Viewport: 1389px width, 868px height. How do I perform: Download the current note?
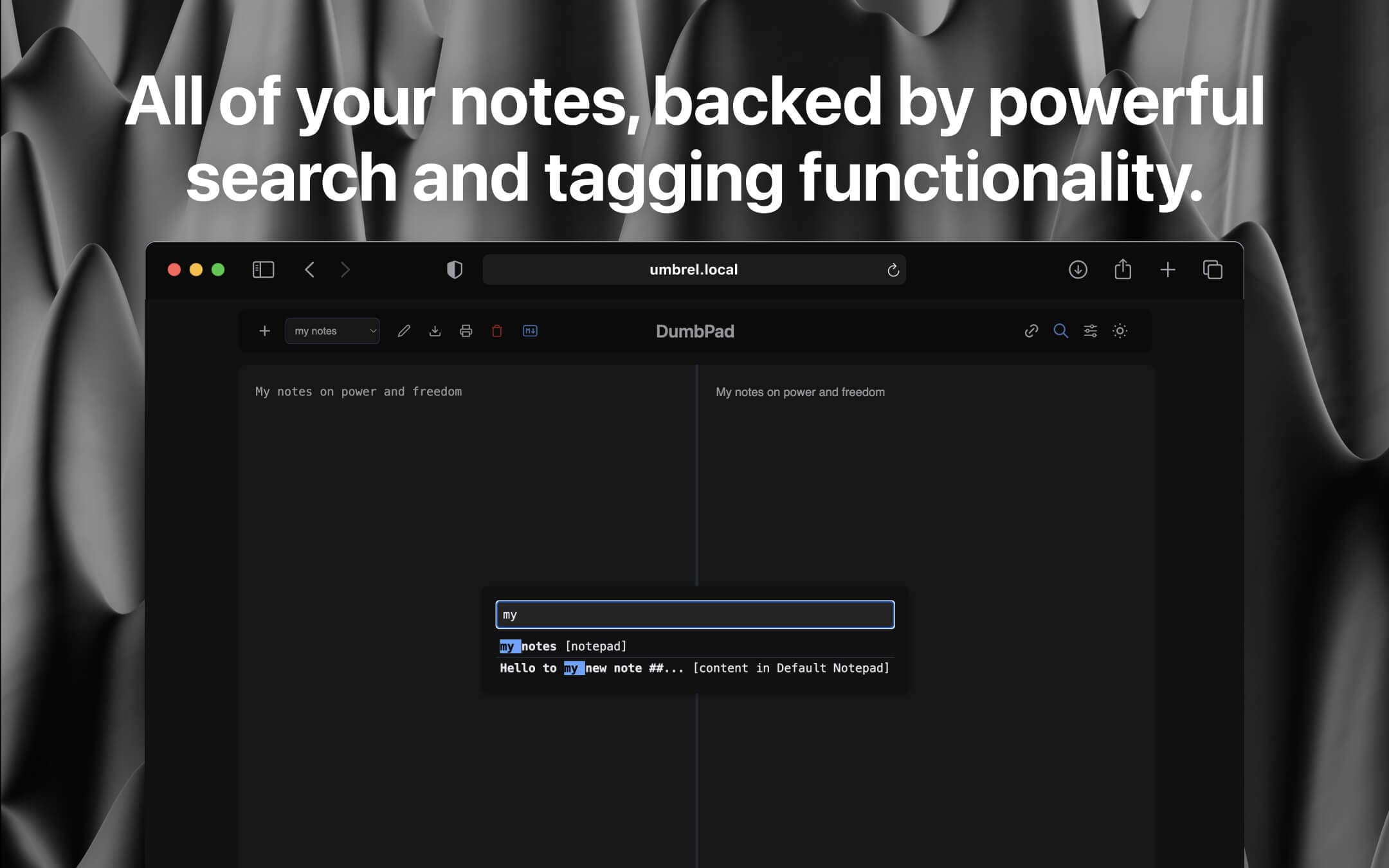coord(435,330)
